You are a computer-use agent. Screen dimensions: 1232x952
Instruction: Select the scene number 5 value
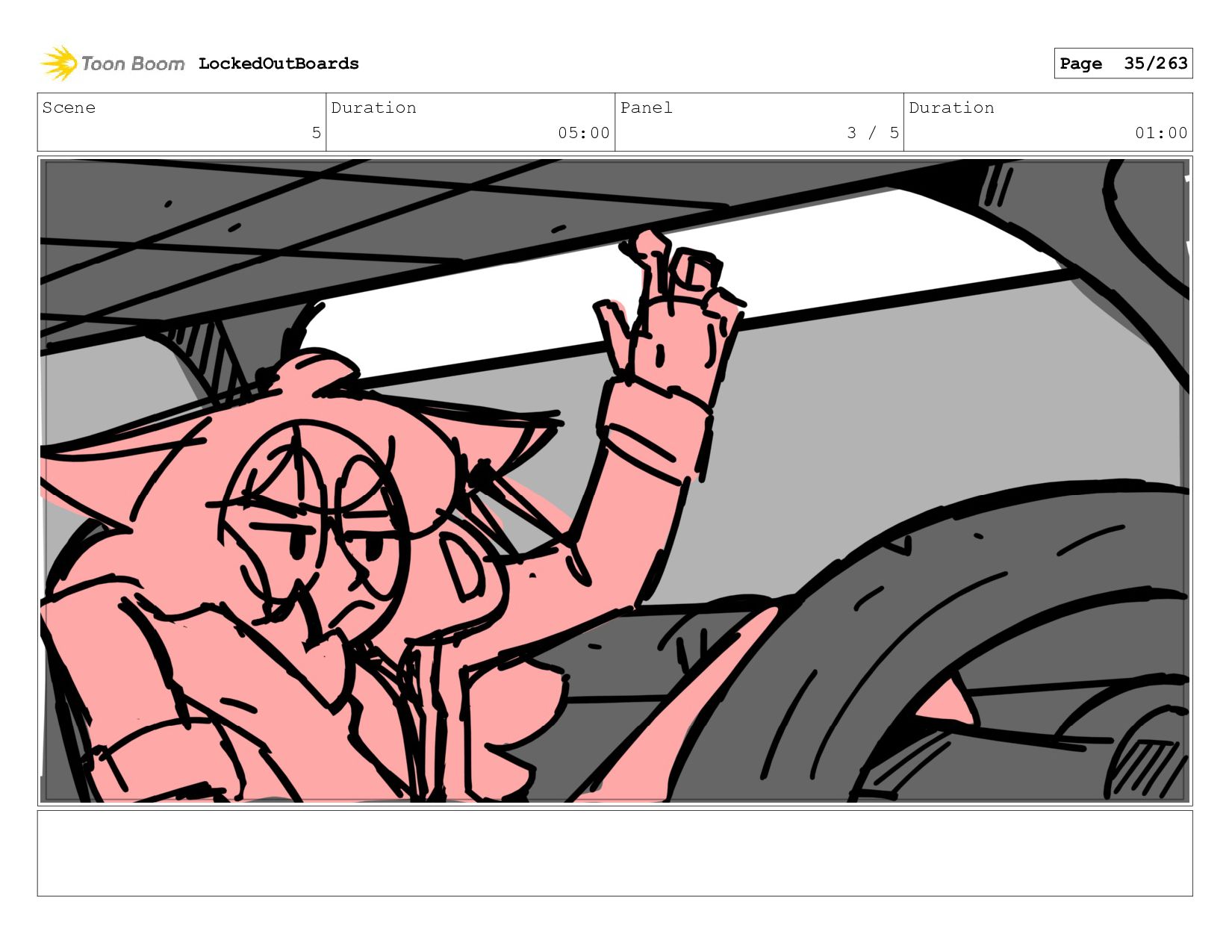pos(316,133)
